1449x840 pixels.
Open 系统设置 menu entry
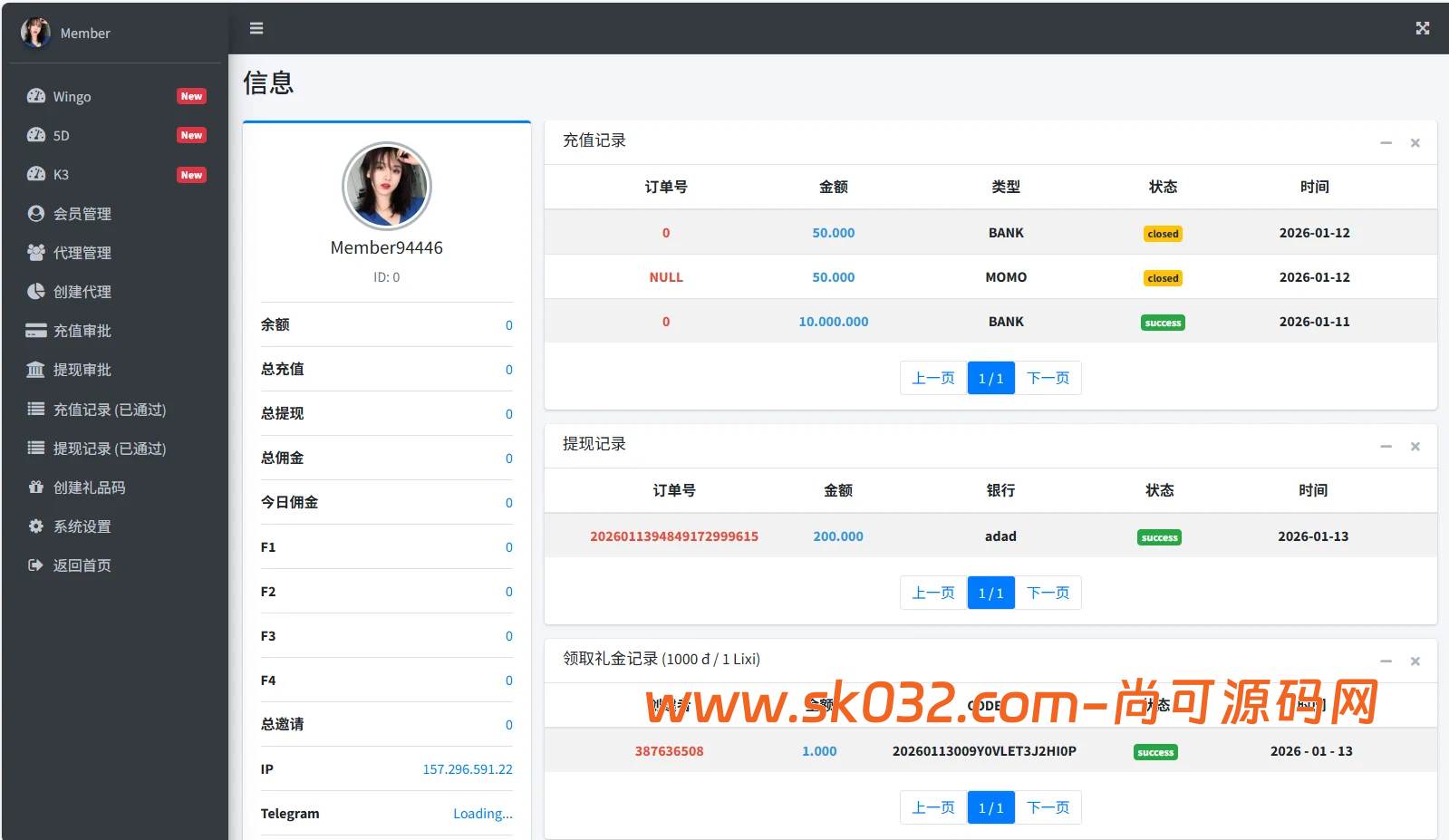pyautogui.click(x=115, y=526)
